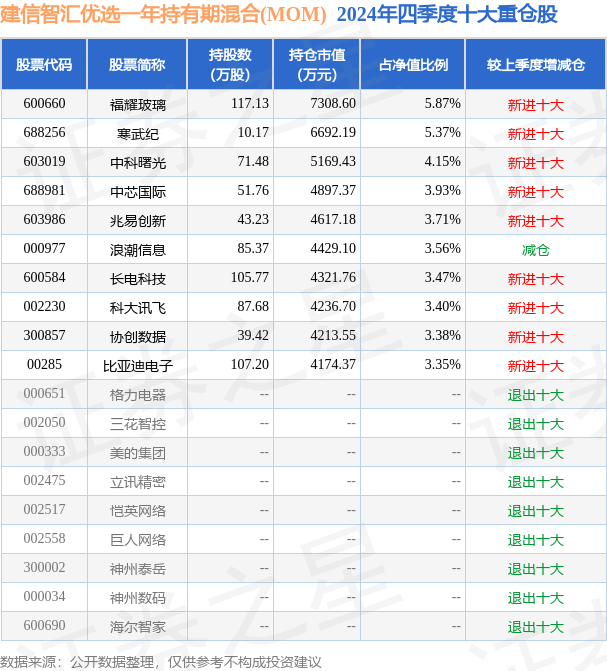Click the 持股数(万股) column header

coord(230,65)
